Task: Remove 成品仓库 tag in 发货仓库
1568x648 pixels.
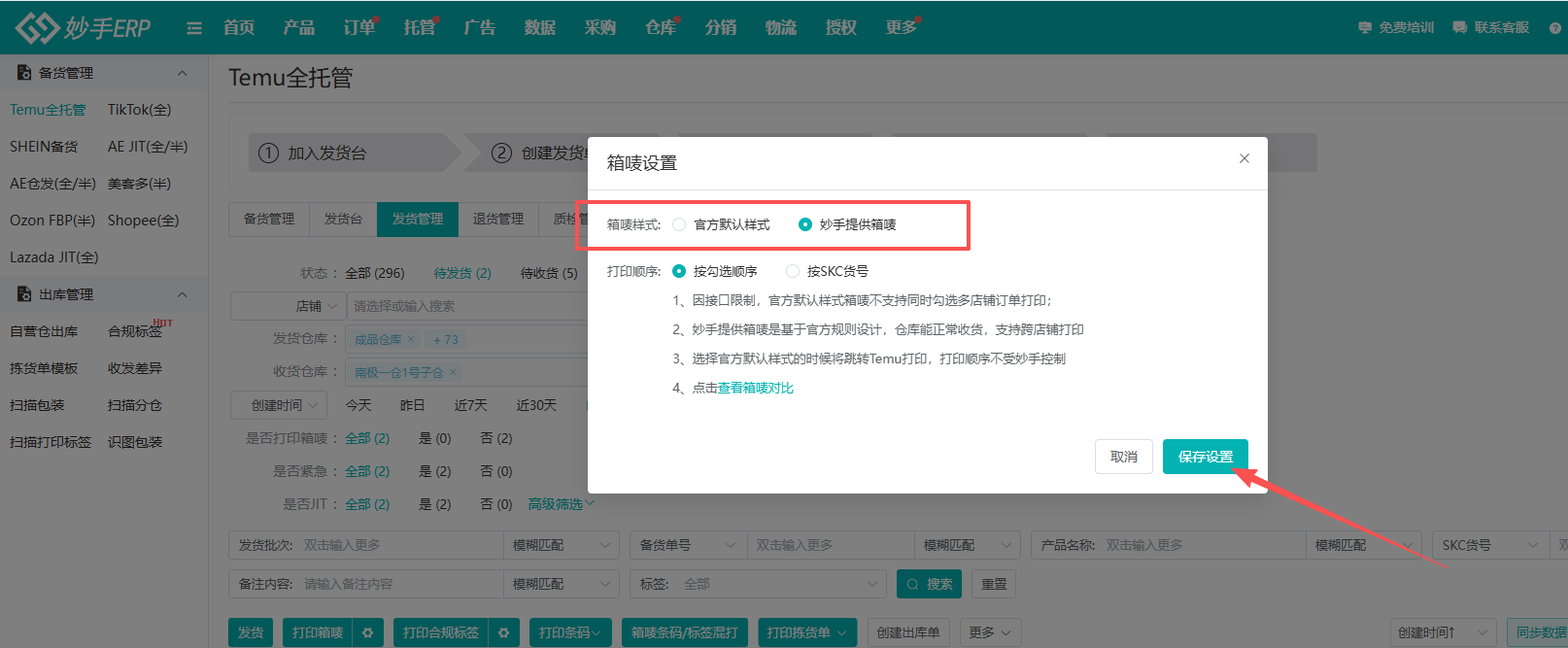Action: click(x=411, y=339)
